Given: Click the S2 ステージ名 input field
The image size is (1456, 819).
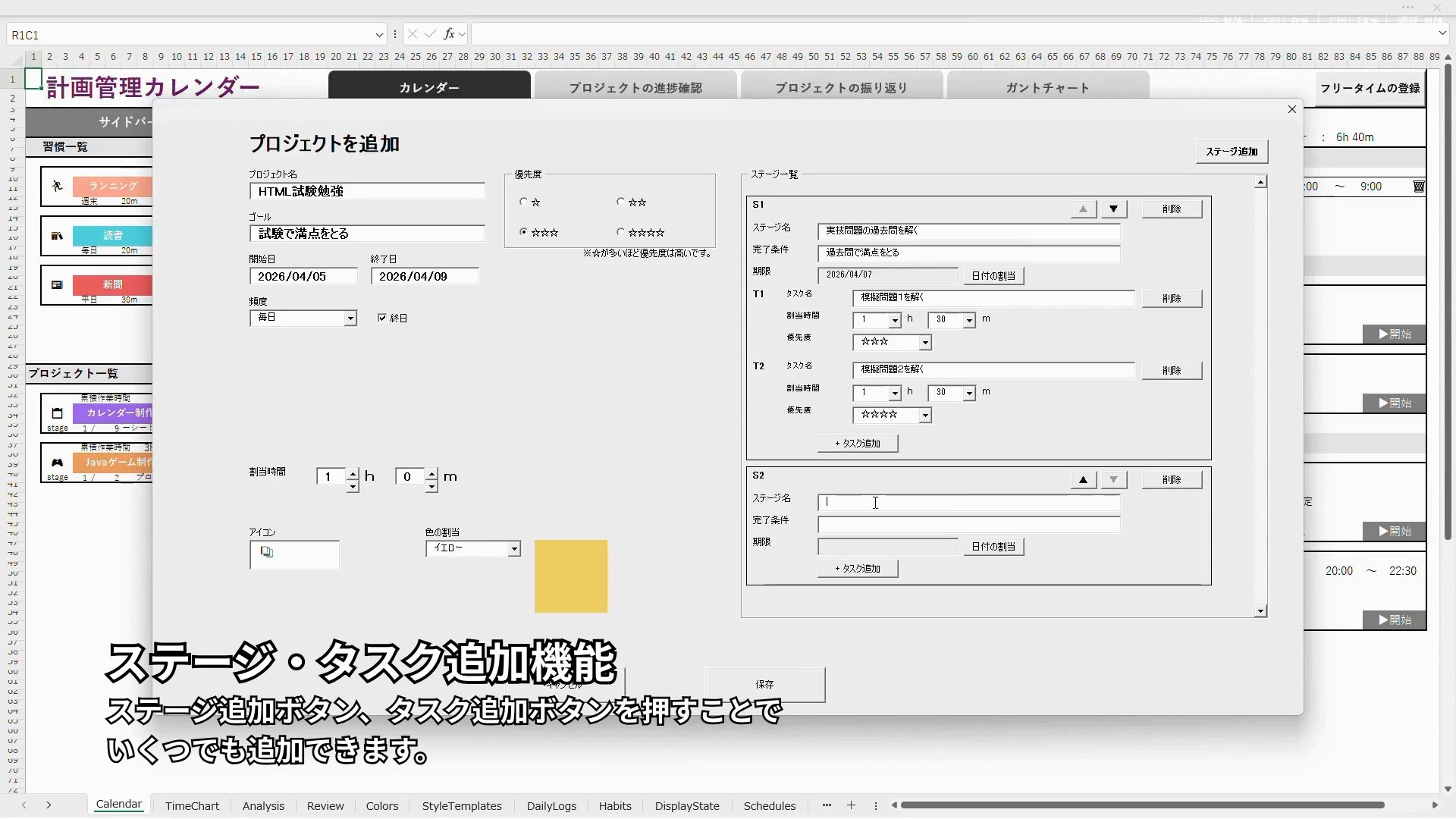Looking at the screenshot, I should (x=968, y=503).
